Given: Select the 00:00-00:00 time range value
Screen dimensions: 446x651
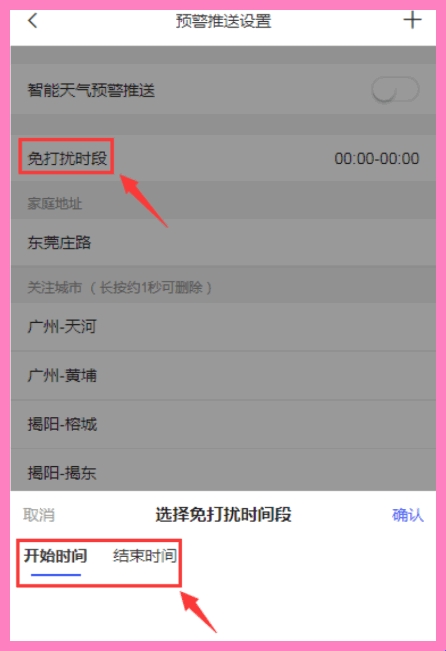Looking at the screenshot, I should point(377,159).
